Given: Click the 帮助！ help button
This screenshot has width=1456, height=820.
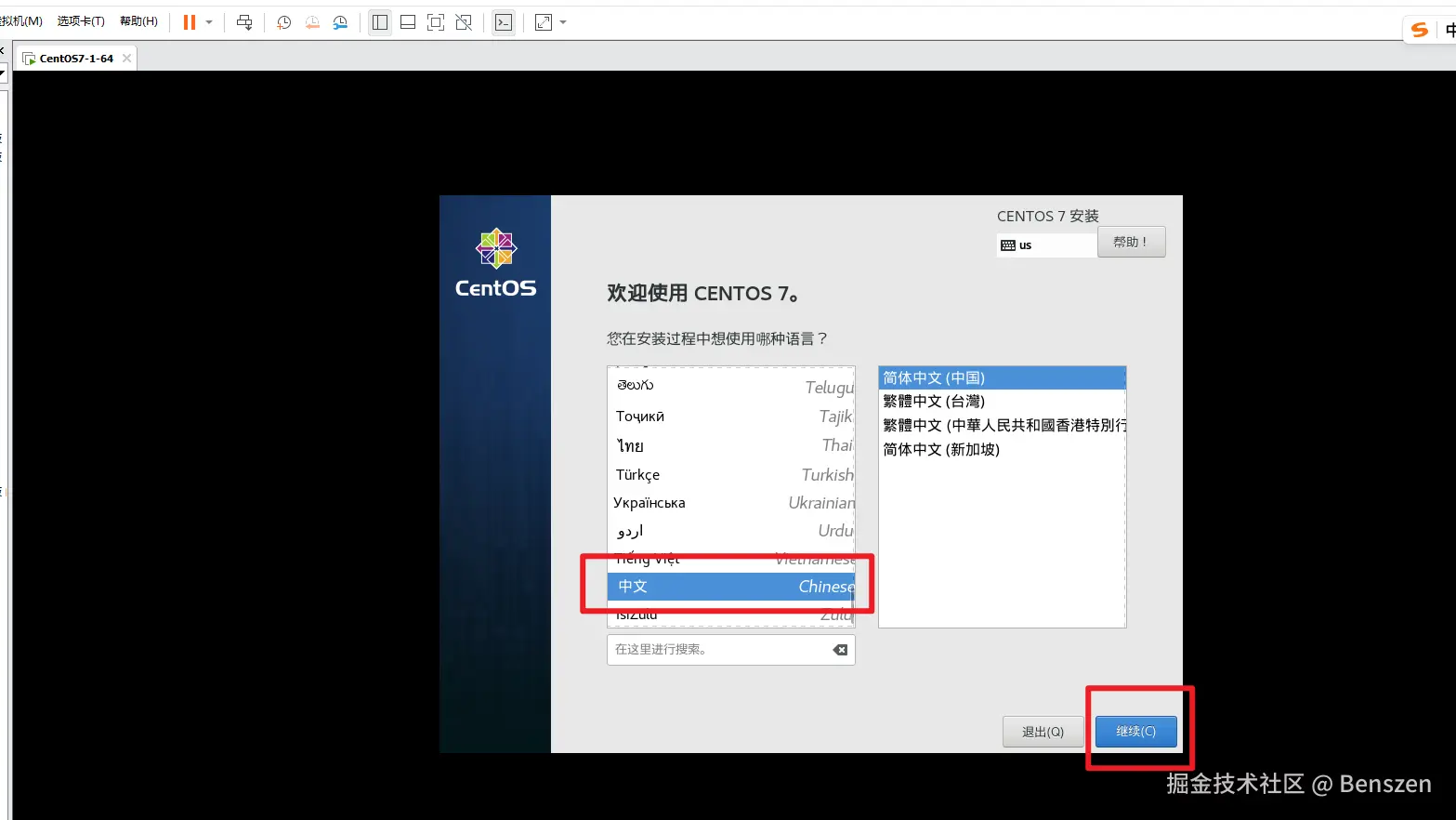Looking at the screenshot, I should [1131, 242].
